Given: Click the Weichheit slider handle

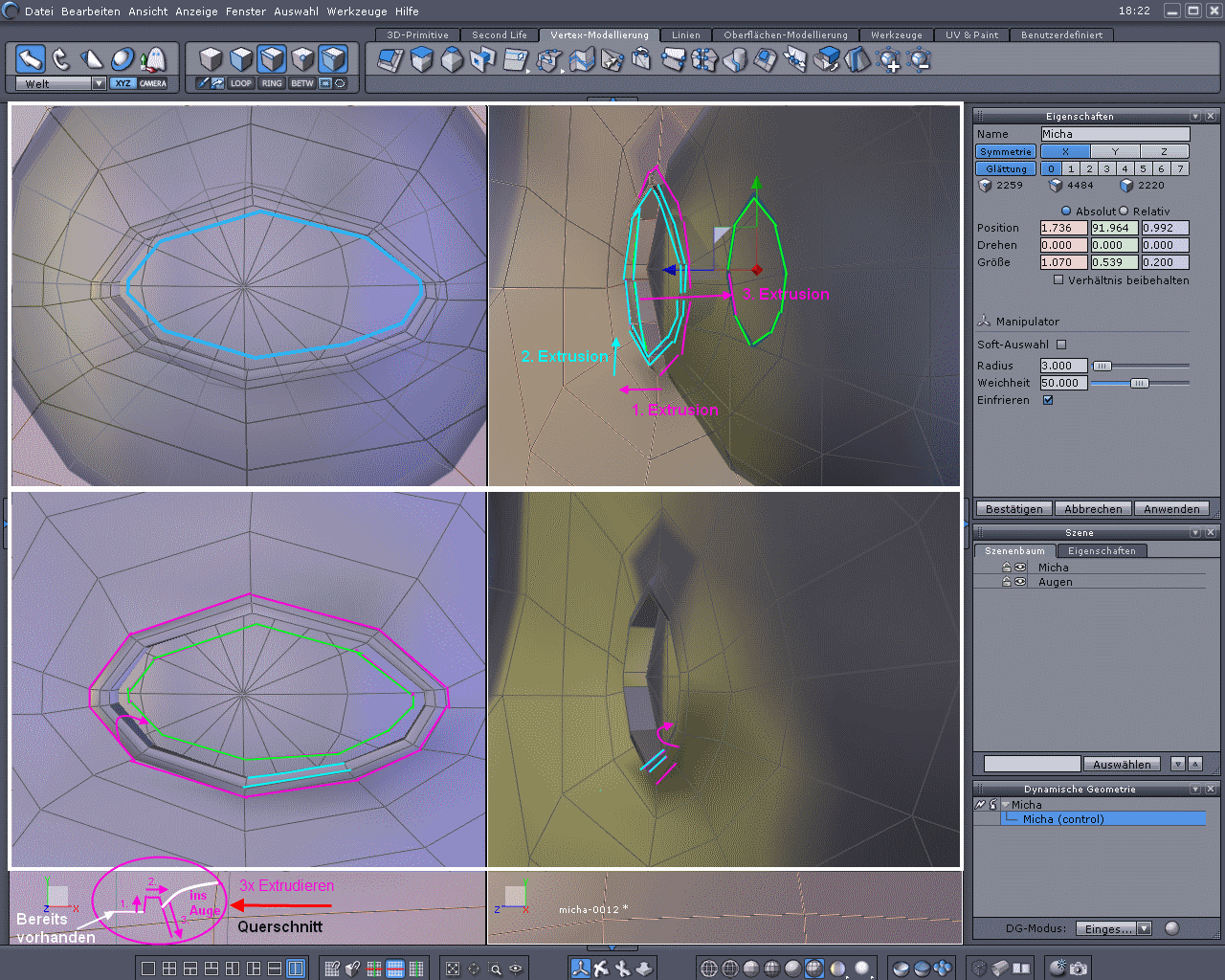Looking at the screenshot, I should coord(1139,383).
